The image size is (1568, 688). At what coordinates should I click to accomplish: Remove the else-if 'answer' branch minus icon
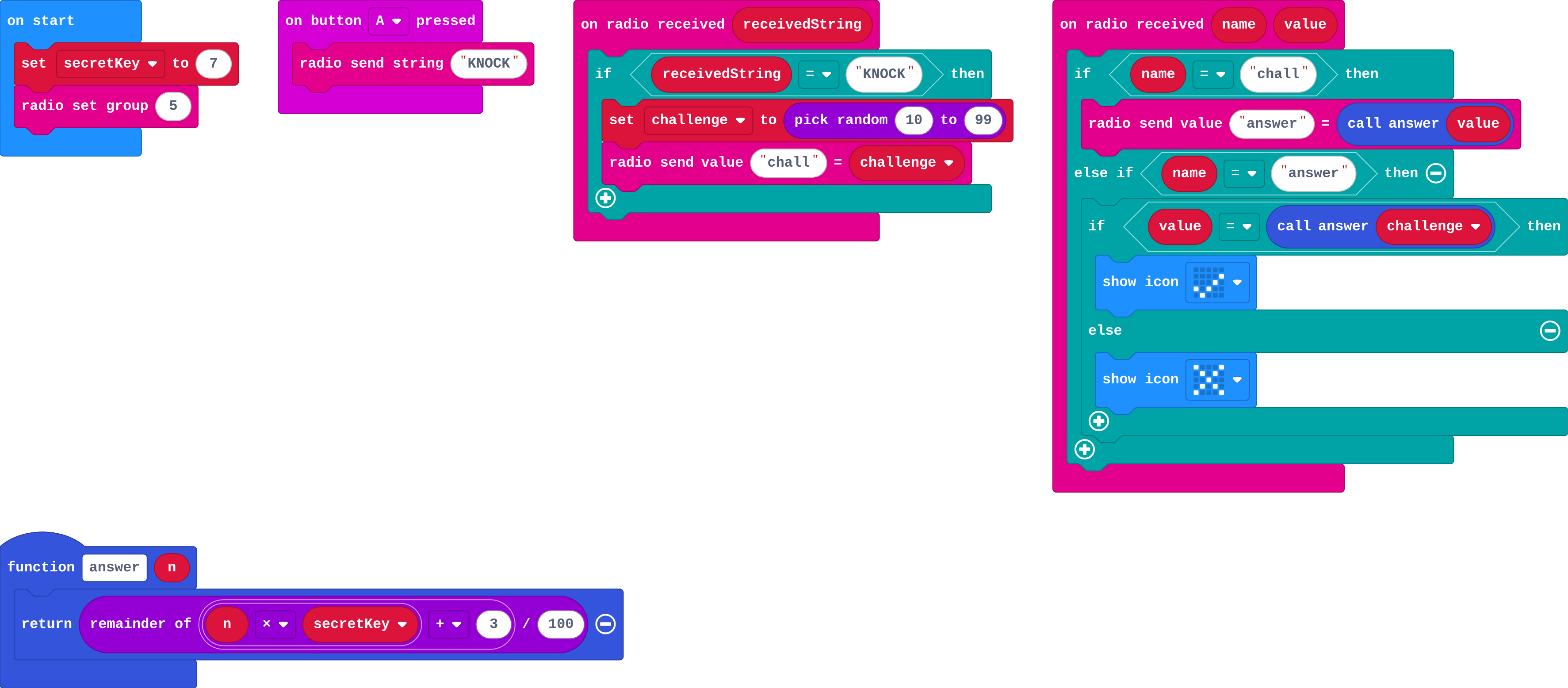pyautogui.click(x=1436, y=173)
